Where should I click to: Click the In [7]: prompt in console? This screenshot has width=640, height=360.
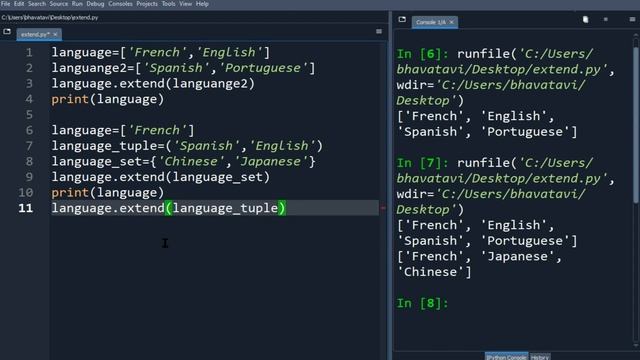pyautogui.click(x=422, y=163)
